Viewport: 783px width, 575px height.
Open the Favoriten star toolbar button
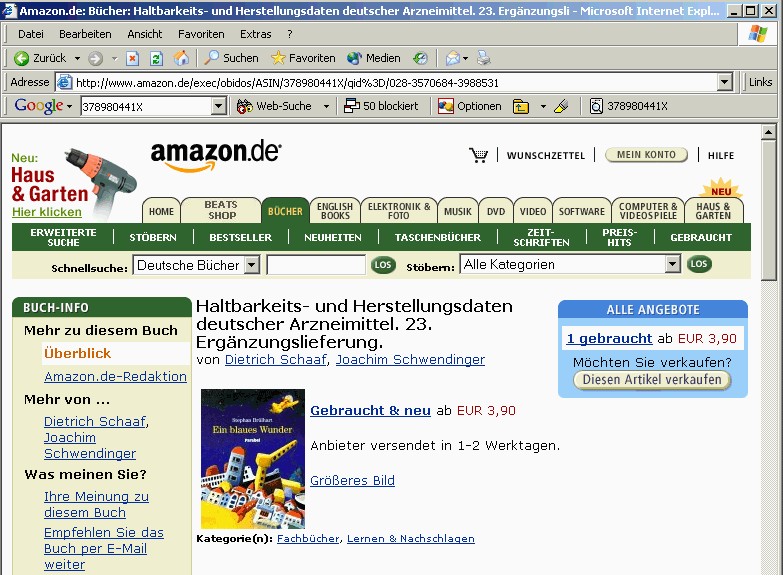coord(303,58)
